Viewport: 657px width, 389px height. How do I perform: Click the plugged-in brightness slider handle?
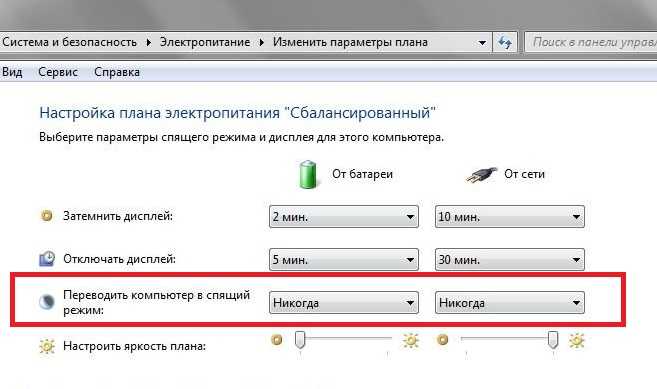click(x=553, y=340)
